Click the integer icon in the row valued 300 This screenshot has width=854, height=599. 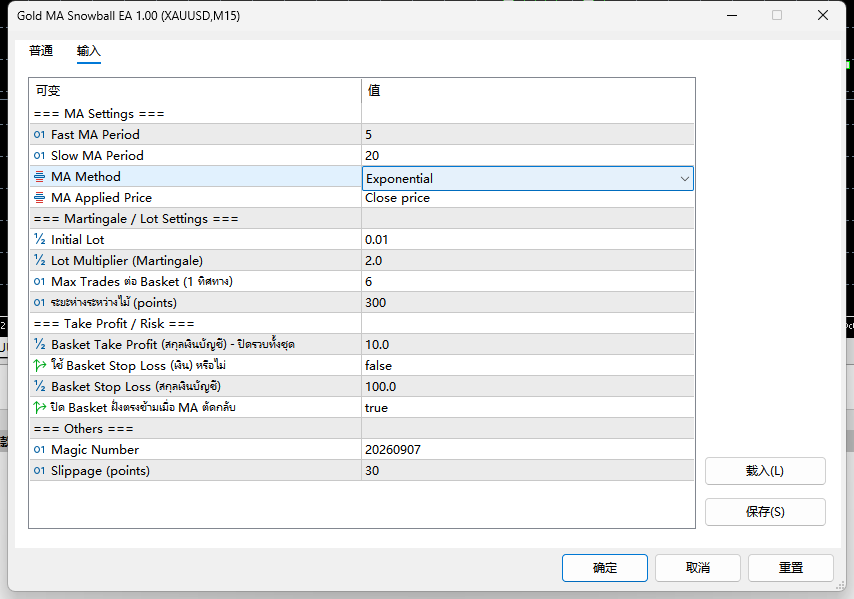coord(39,303)
